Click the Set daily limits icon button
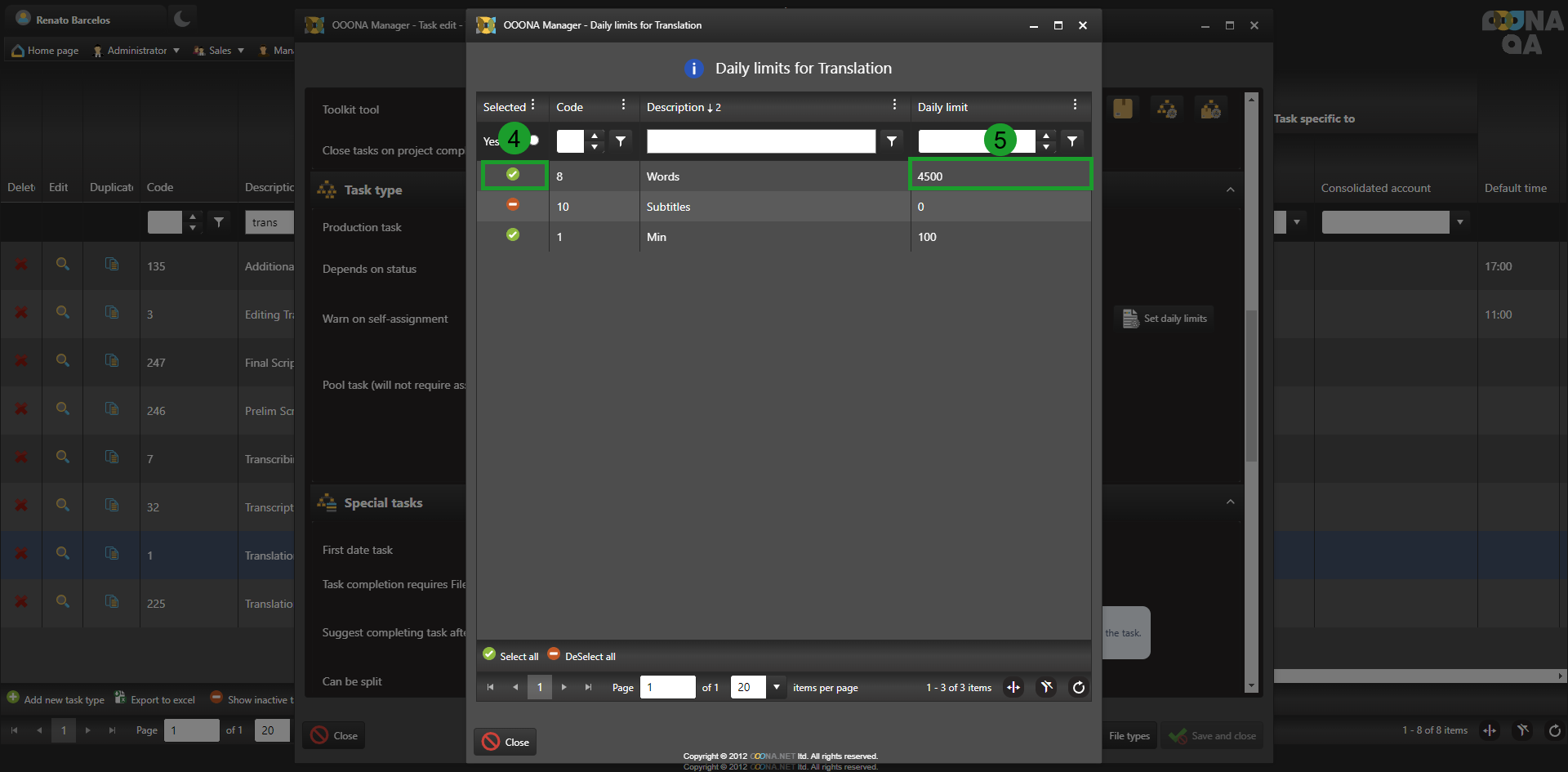Viewport: 1568px width, 772px height. pos(1165,319)
